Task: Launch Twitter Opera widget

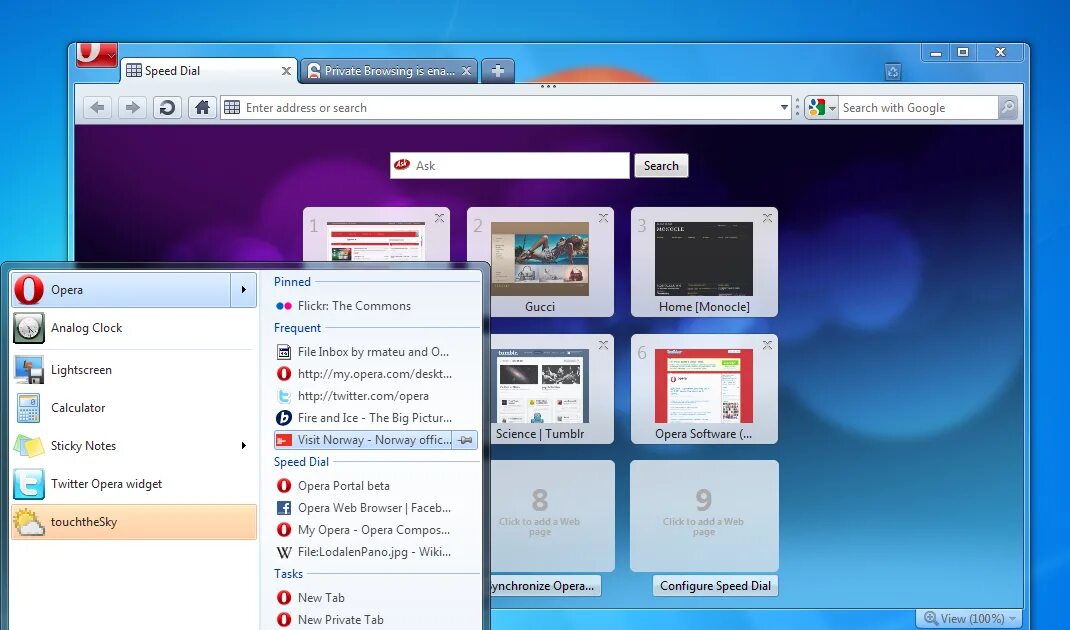Action: [134, 483]
